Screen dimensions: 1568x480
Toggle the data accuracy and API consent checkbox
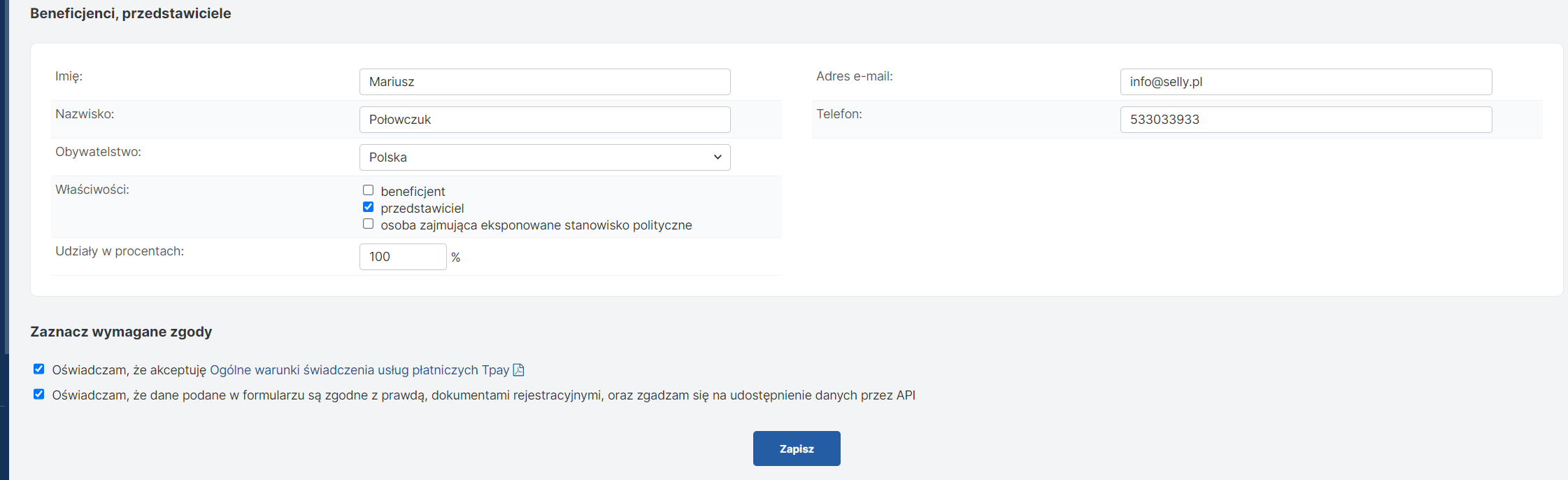click(39, 395)
